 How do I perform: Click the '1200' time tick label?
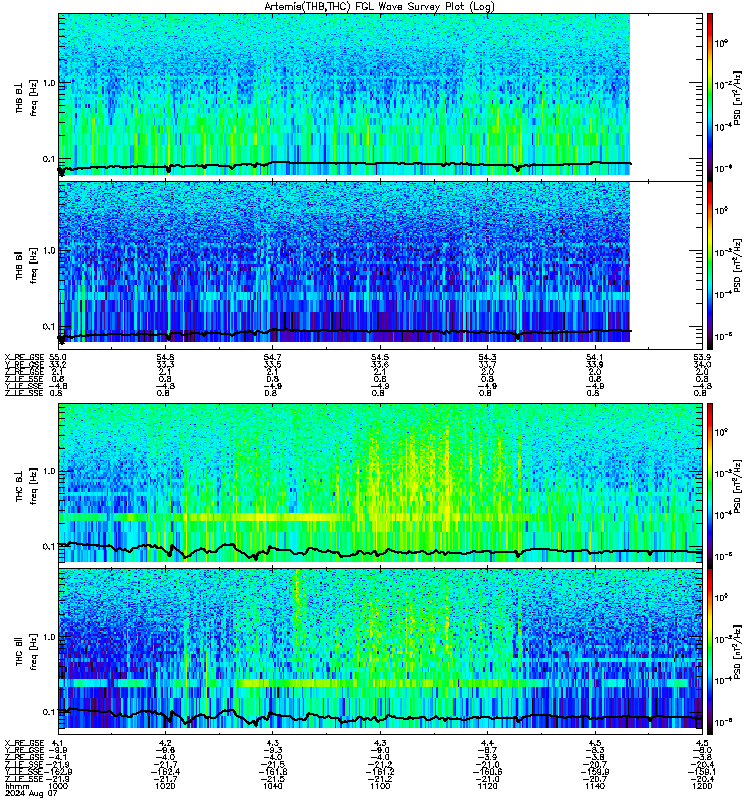[x=702, y=786]
